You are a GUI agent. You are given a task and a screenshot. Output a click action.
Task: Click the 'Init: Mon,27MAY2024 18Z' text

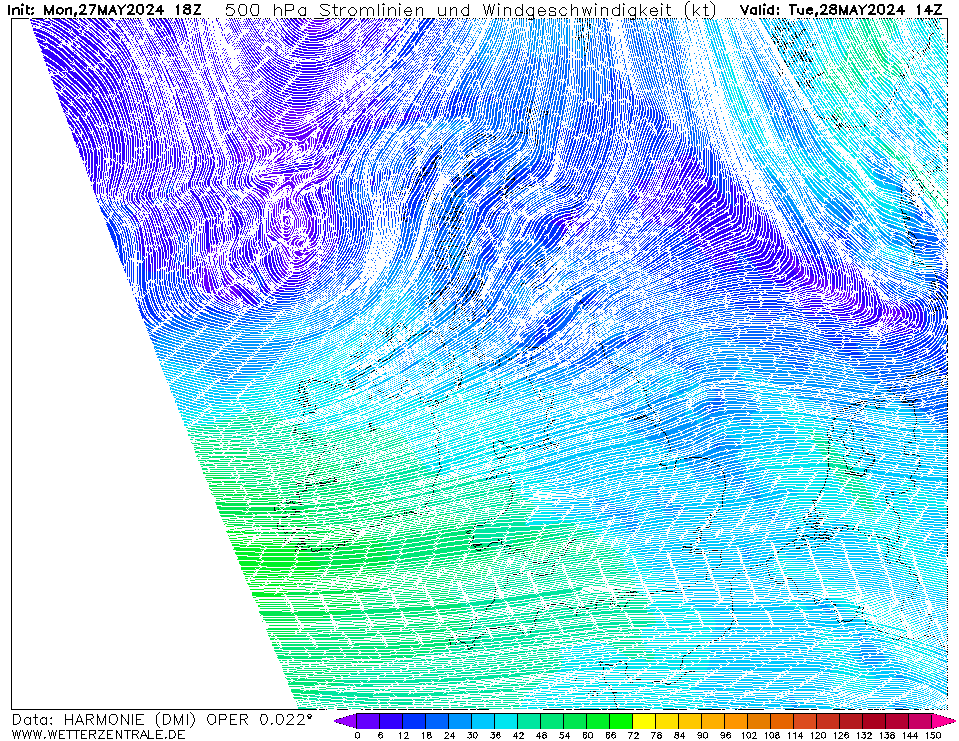click(x=104, y=10)
